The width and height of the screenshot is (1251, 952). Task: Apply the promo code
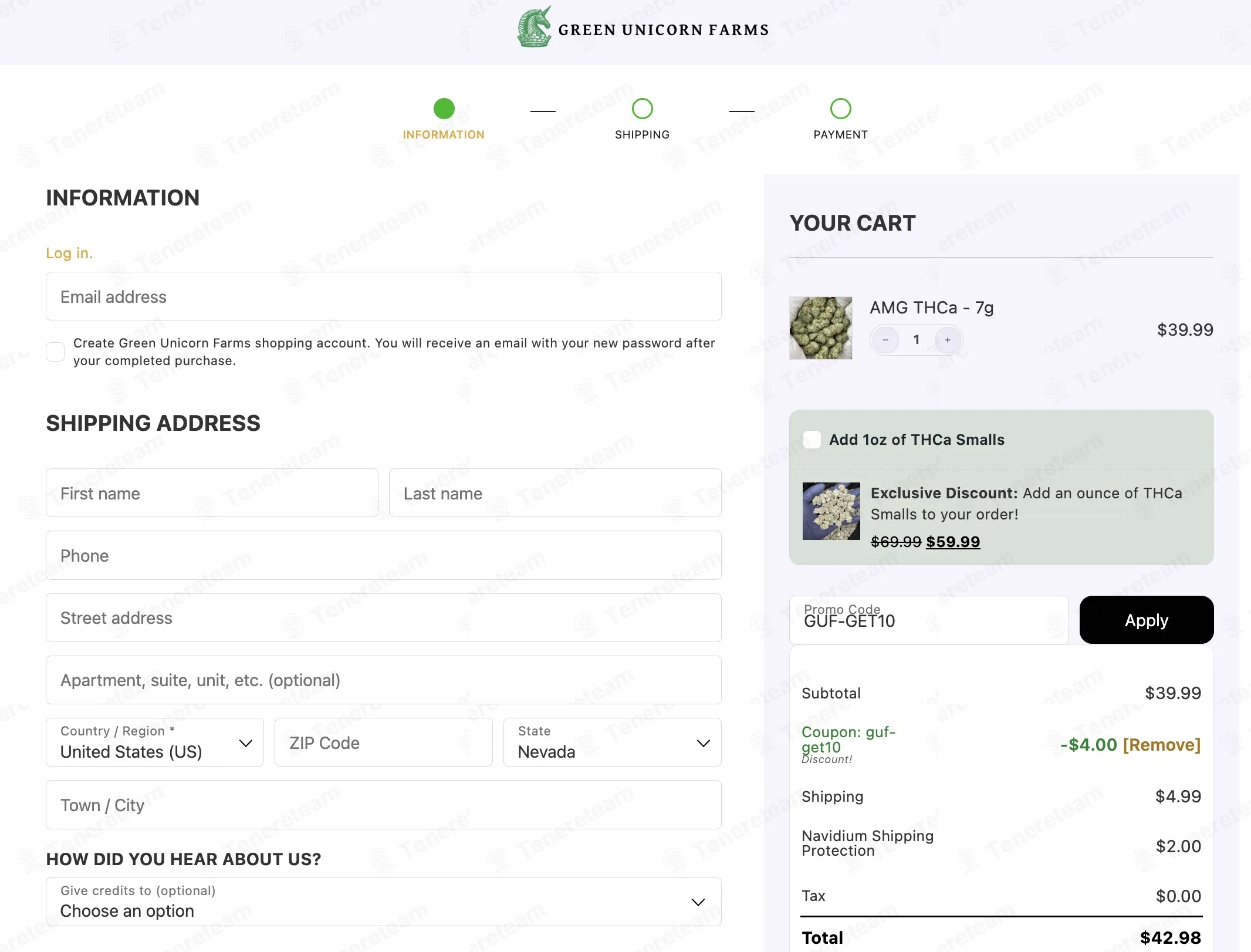click(1147, 620)
